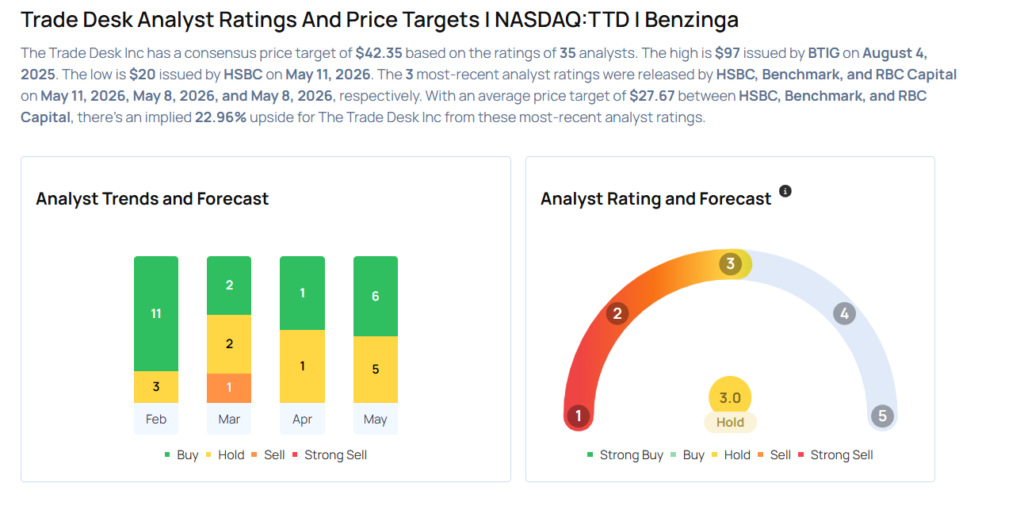Select the May month label
Viewport: 1024px width, 506px height.
pyautogui.click(x=376, y=419)
